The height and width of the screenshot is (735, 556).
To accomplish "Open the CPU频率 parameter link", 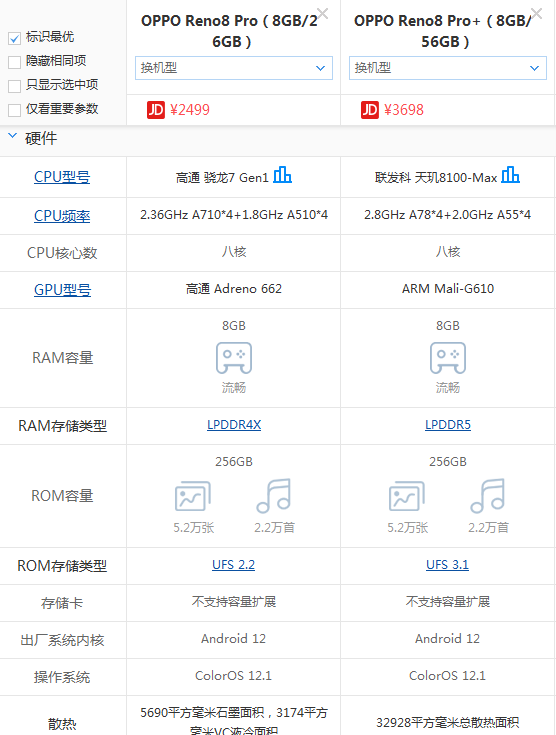I will (62, 216).
